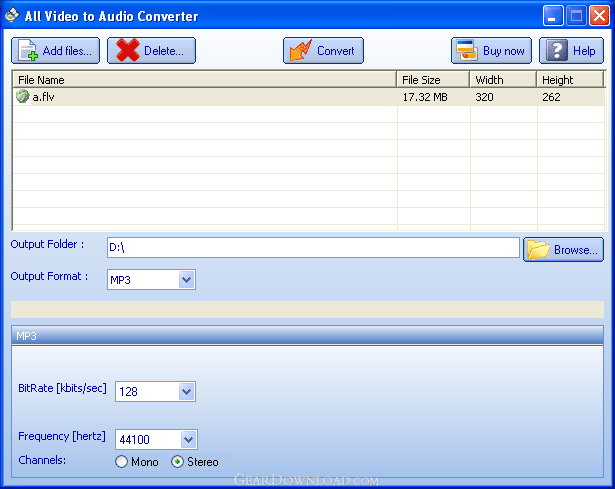Click the Add files button

click(x=55, y=51)
